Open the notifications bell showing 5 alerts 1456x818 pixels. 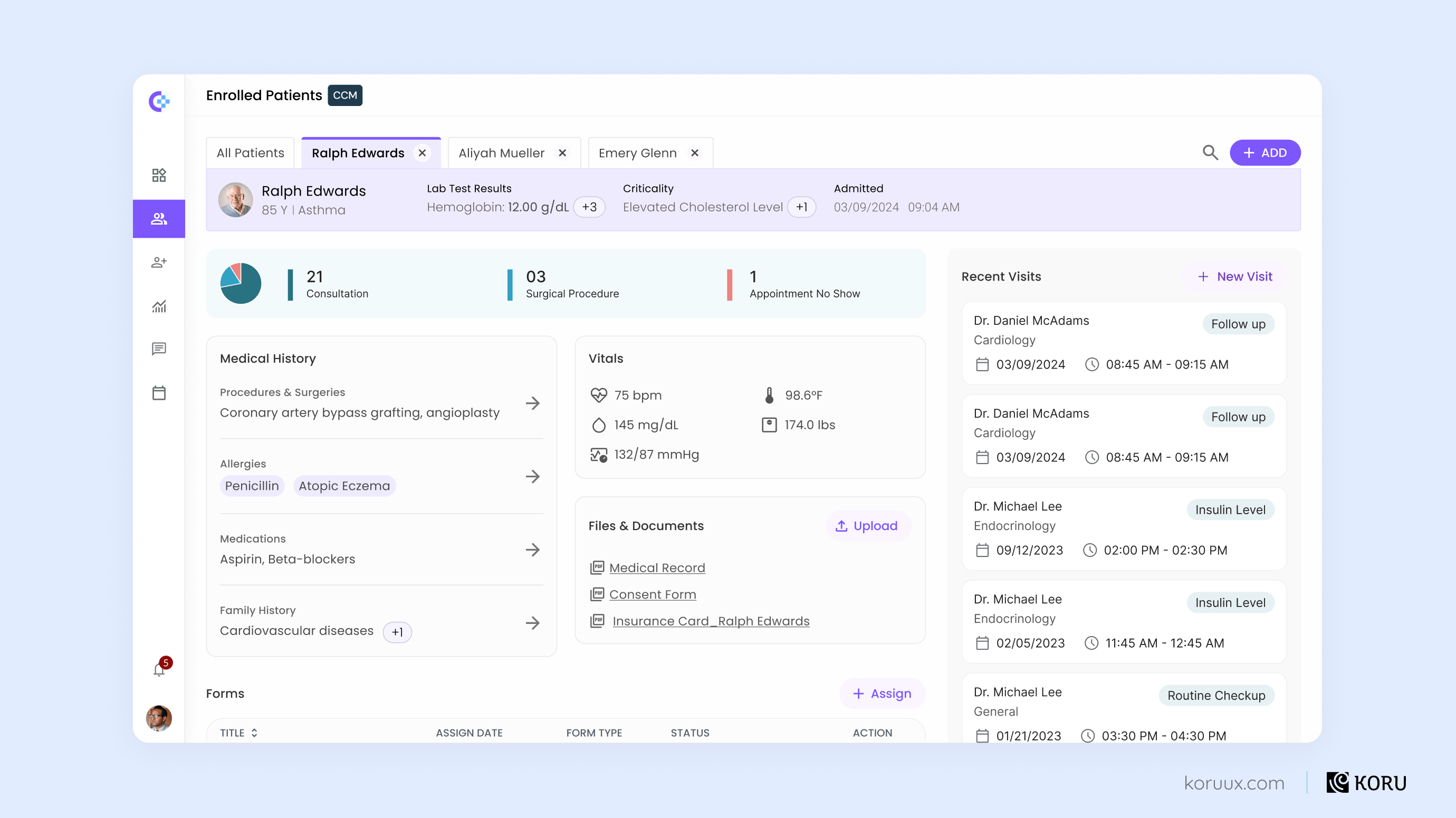[x=159, y=669]
